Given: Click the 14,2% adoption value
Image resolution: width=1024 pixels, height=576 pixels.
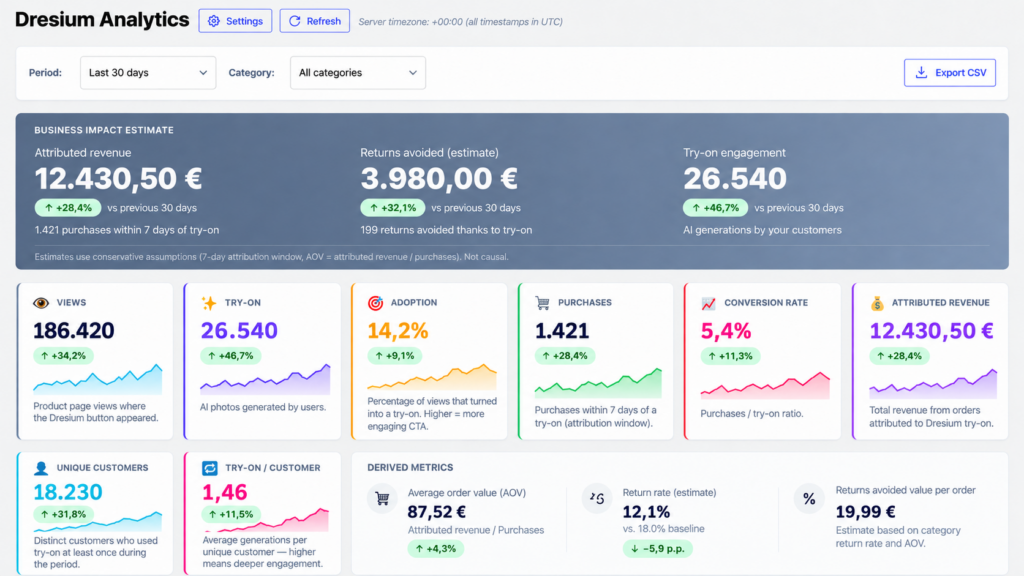Looking at the screenshot, I should tap(398, 331).
